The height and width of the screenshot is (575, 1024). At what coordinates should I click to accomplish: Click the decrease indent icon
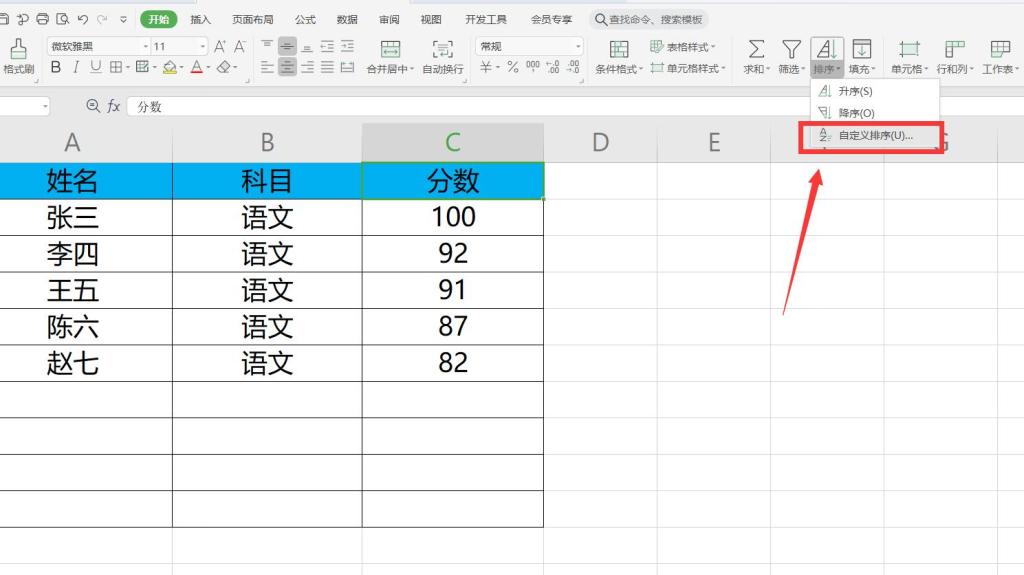pos(327,46)
